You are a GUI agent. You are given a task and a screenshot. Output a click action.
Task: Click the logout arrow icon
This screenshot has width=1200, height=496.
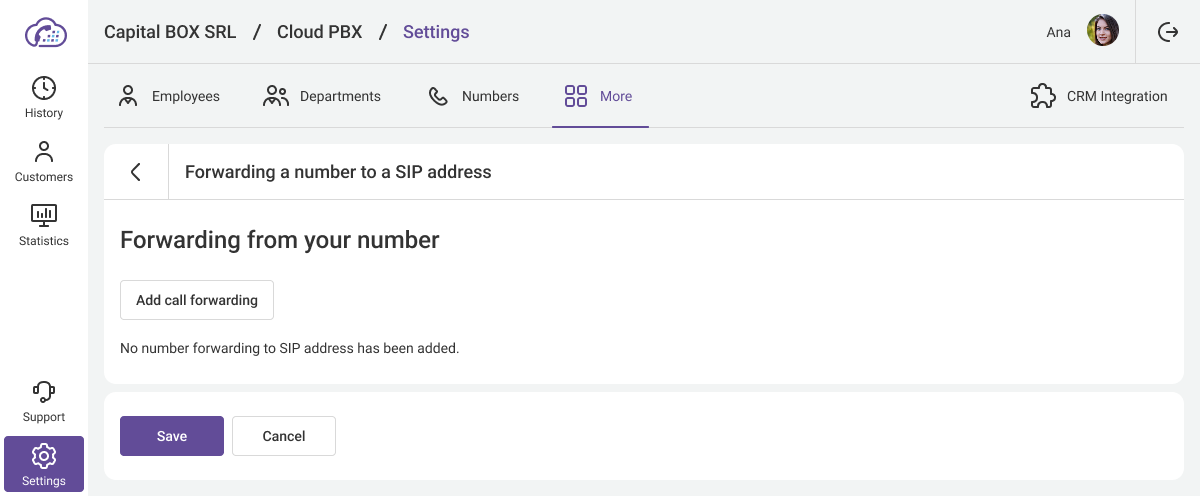(1168, 32)
